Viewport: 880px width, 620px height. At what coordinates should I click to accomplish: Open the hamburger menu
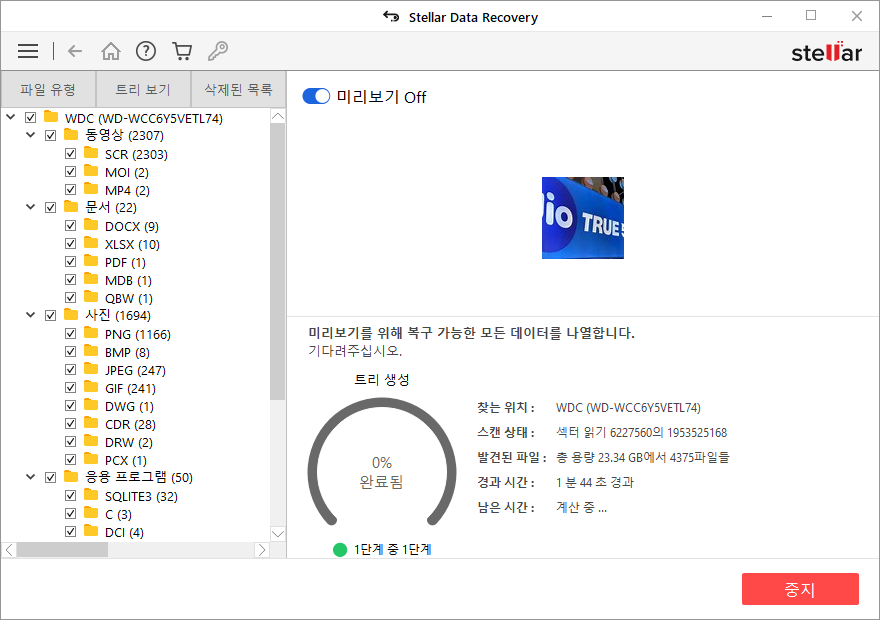[28, 51]
